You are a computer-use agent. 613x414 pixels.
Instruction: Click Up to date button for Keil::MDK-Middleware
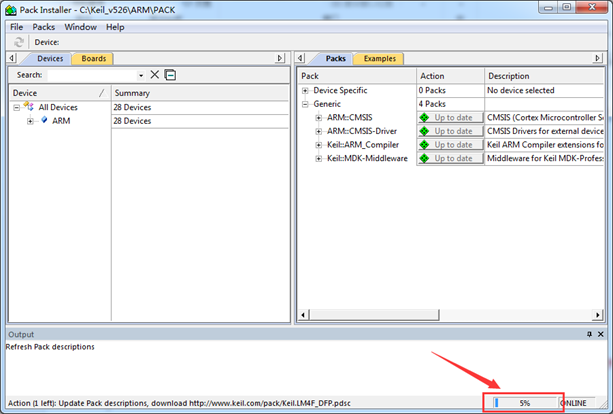click(x=450, y=158)
